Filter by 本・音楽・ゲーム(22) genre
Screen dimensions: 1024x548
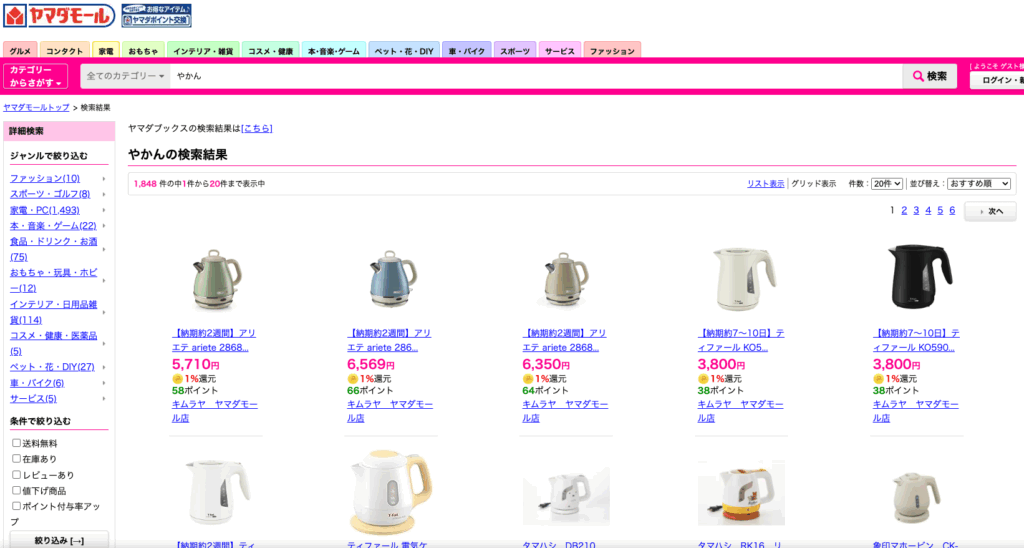pos(53,226)
